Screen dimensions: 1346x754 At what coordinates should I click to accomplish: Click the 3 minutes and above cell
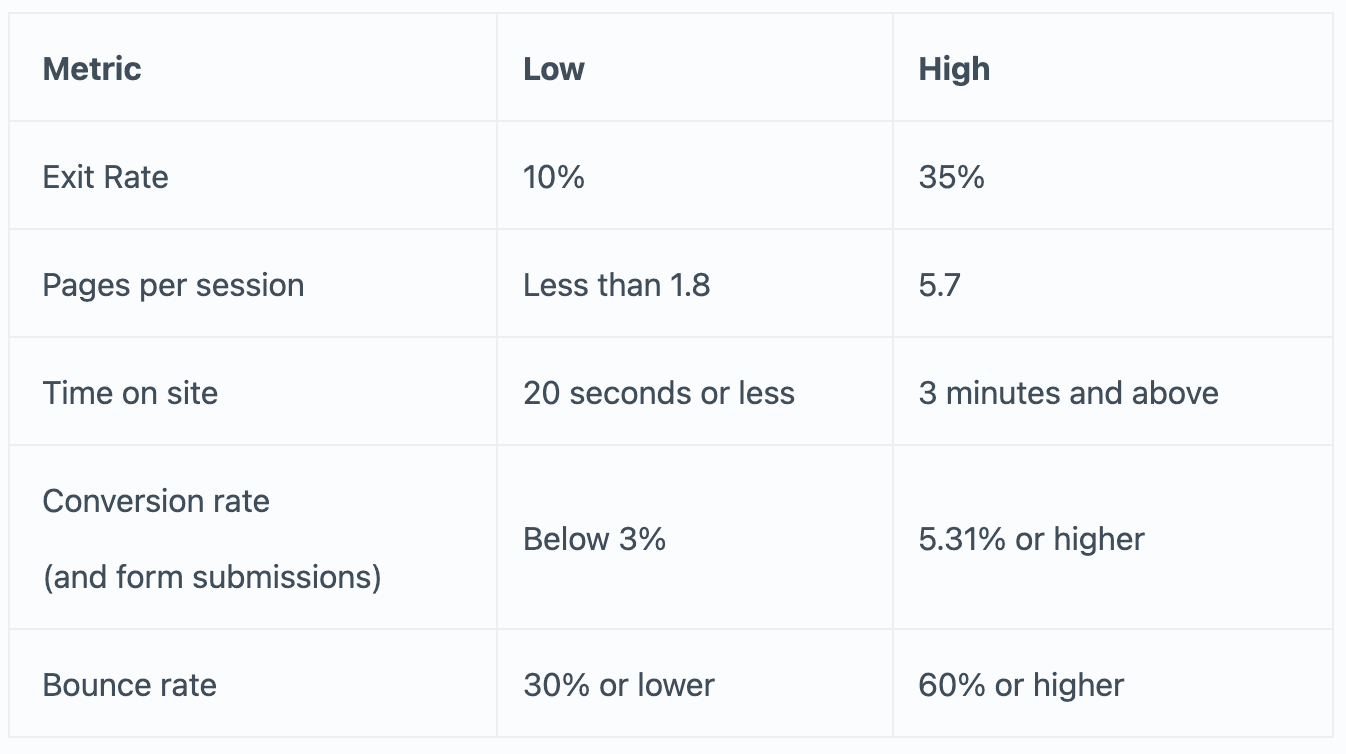1068,393
